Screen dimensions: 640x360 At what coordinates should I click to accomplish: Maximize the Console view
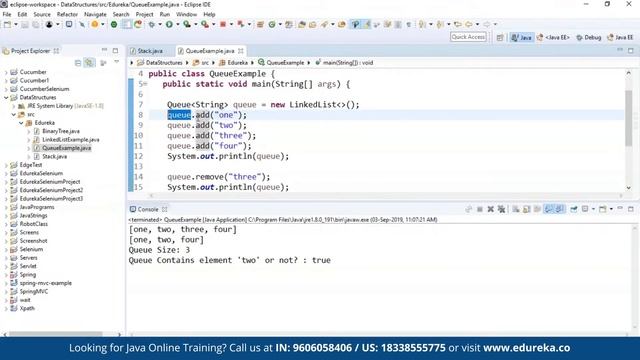(631, 209)
